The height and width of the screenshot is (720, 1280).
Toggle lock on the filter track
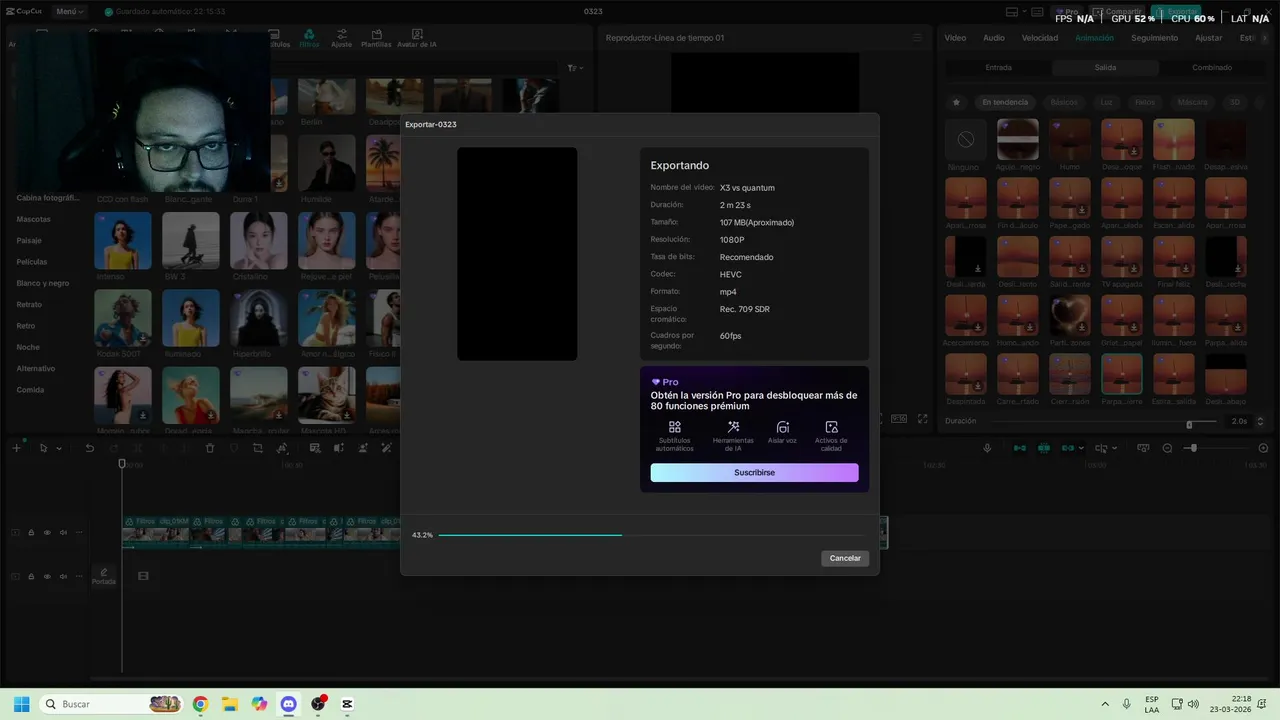click(31, 532)
